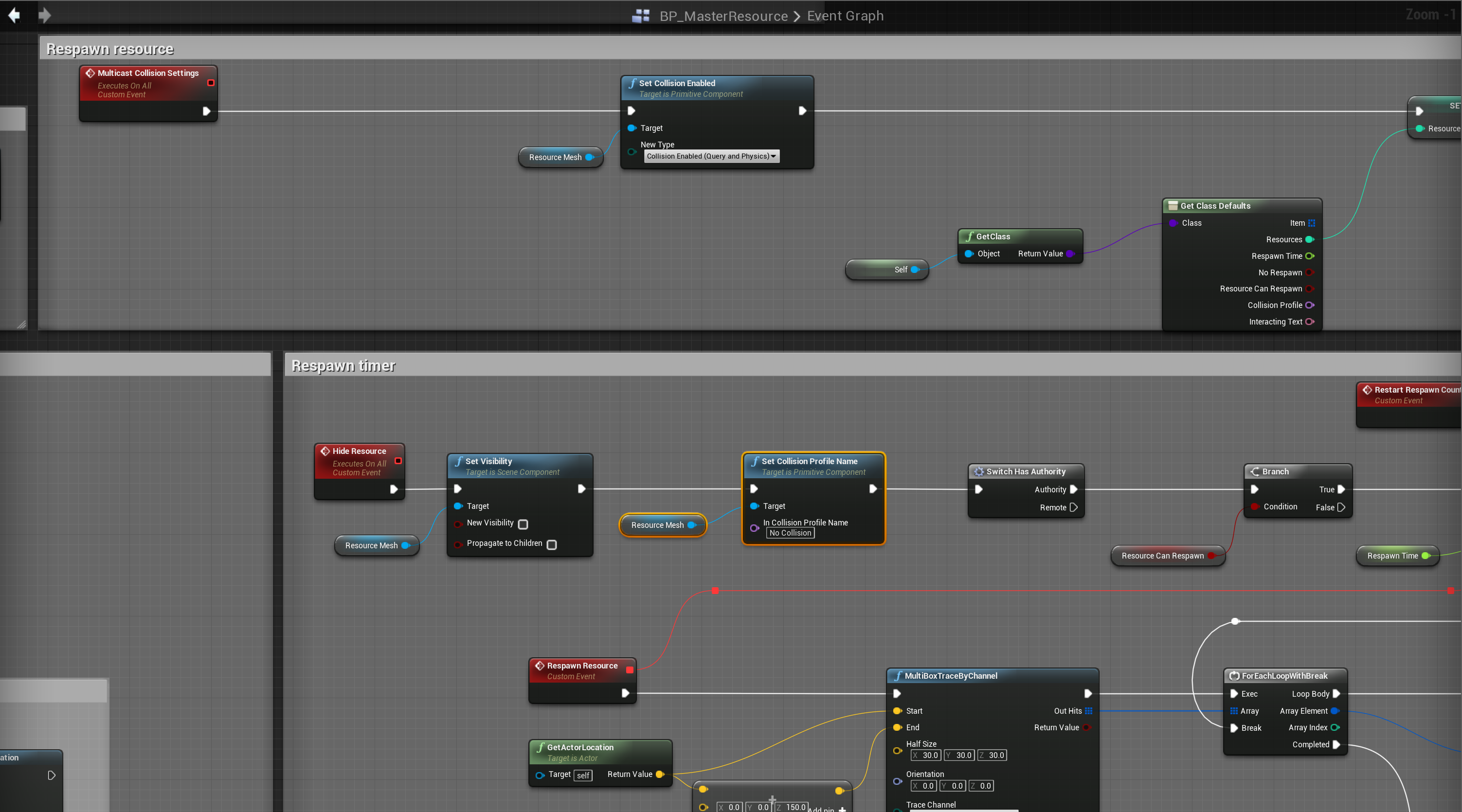Click the Hide Resource event icon
The height and width of the screenshot is (812, 1462).
pos(325,451)
